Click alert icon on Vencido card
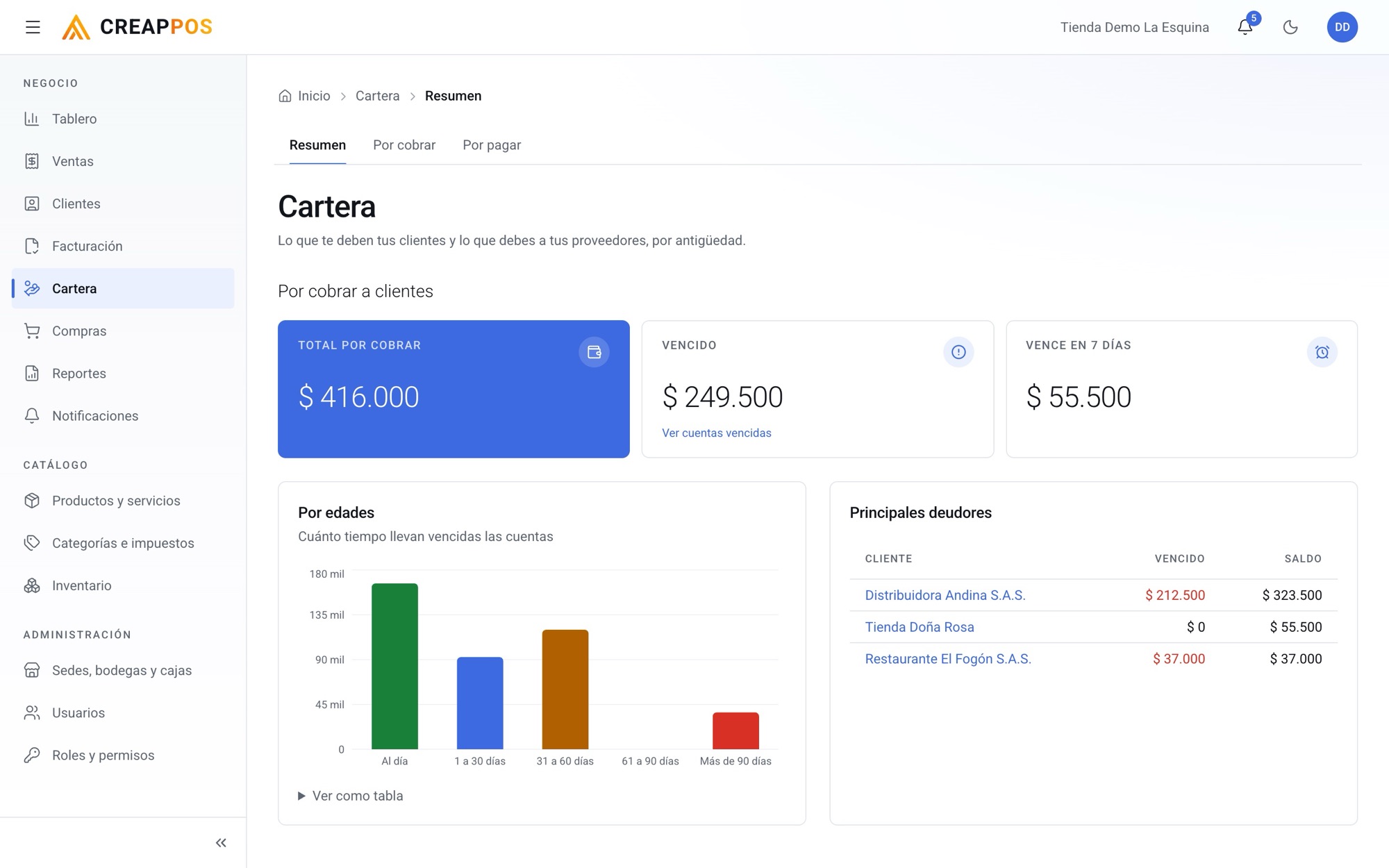 pos(958,352)
